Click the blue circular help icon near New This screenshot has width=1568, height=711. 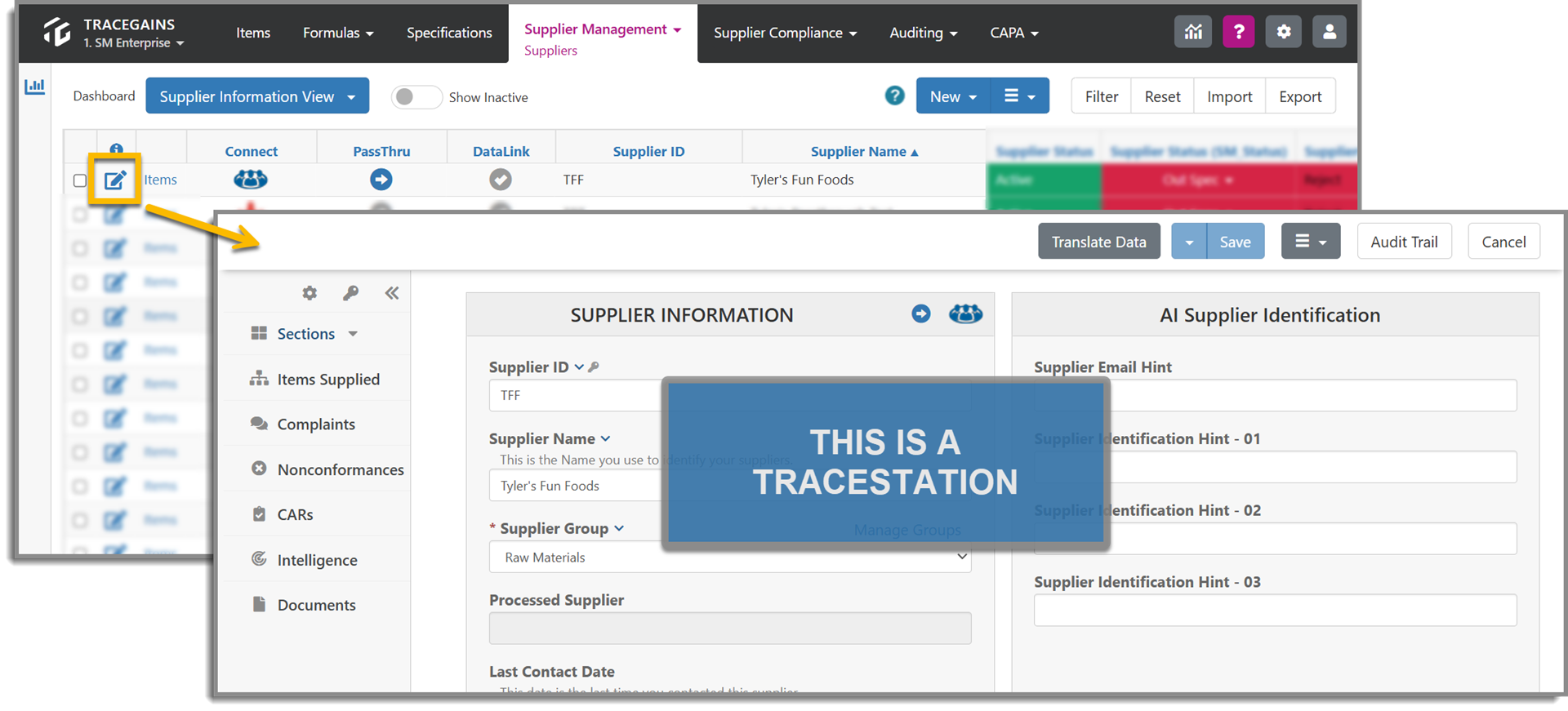895,96
